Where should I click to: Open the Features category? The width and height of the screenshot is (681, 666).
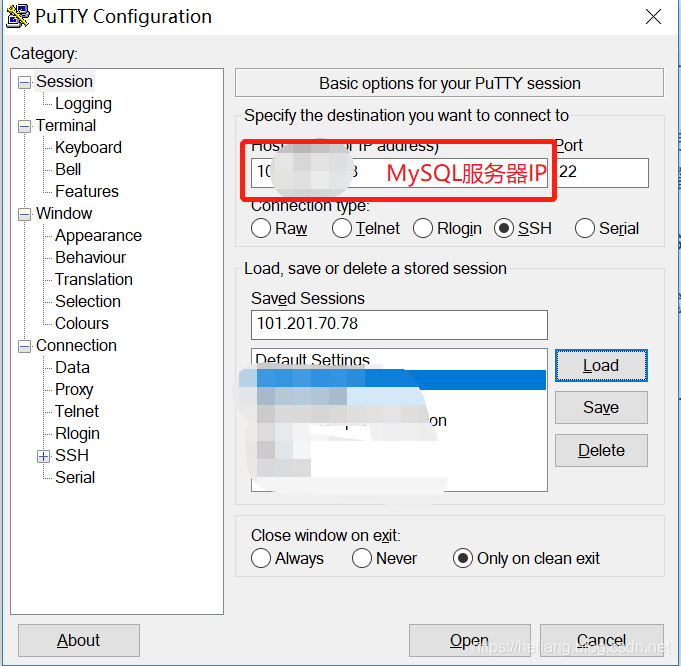coord(87,191)
